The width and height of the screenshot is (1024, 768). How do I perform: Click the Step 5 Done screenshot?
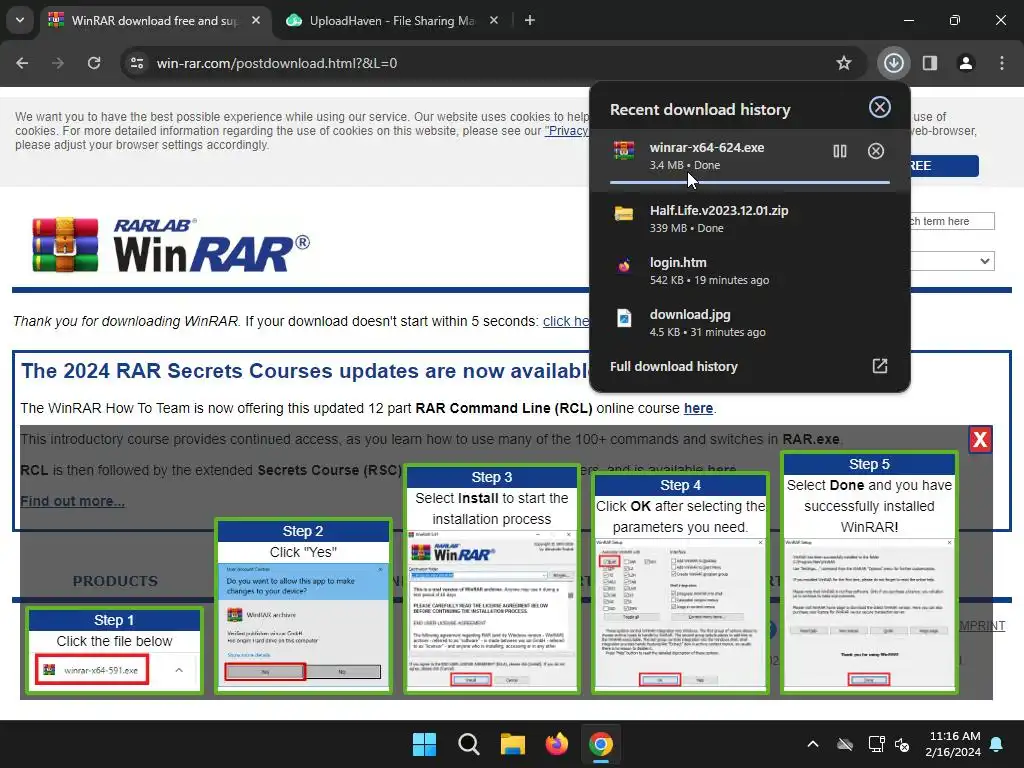pyautogui.click(x=869, y=613)
